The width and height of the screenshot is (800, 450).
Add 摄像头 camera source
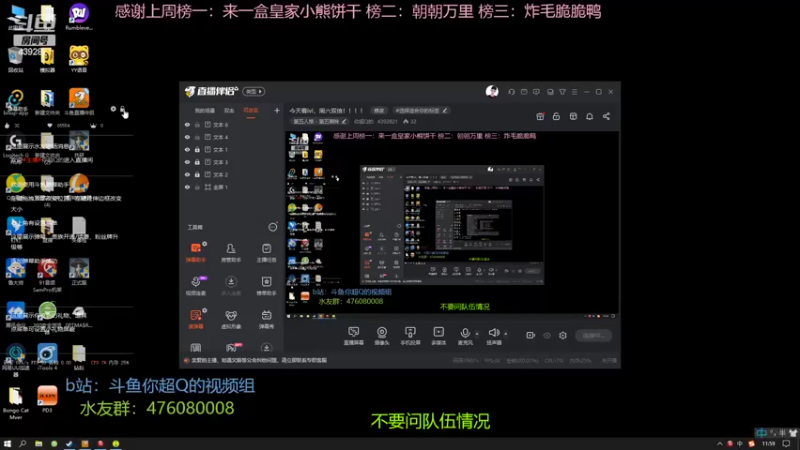click(382, 336)
